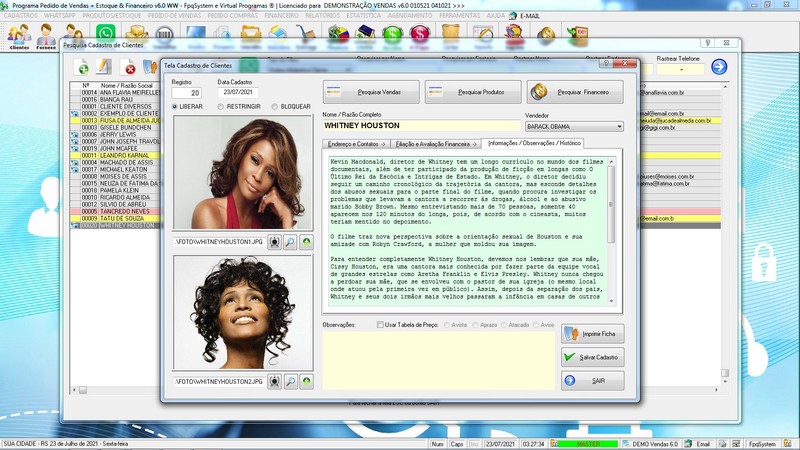This screenshot has width=800, height=450.
Task: Select the BLOQUEAR radio option
Action: pyautogui.click(x=274, y=107)
